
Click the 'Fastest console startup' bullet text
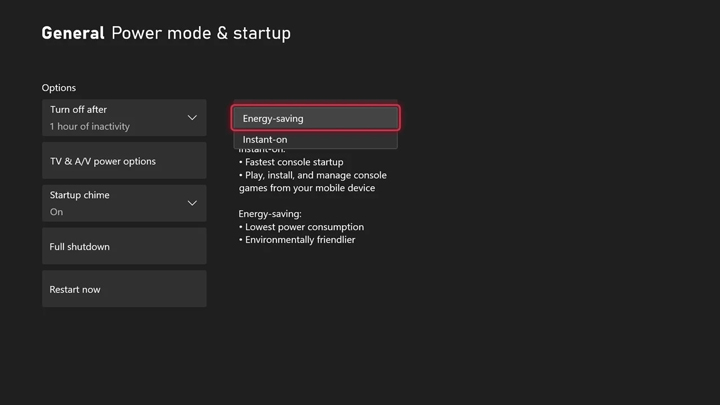294,162
